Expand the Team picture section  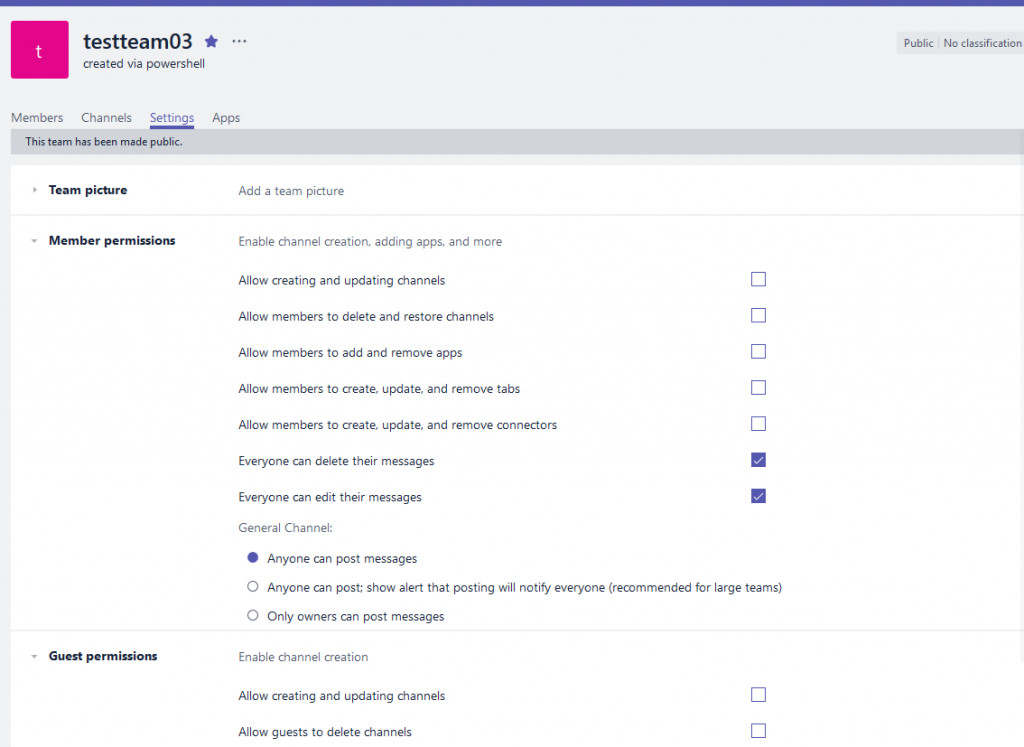coord(36,189)
